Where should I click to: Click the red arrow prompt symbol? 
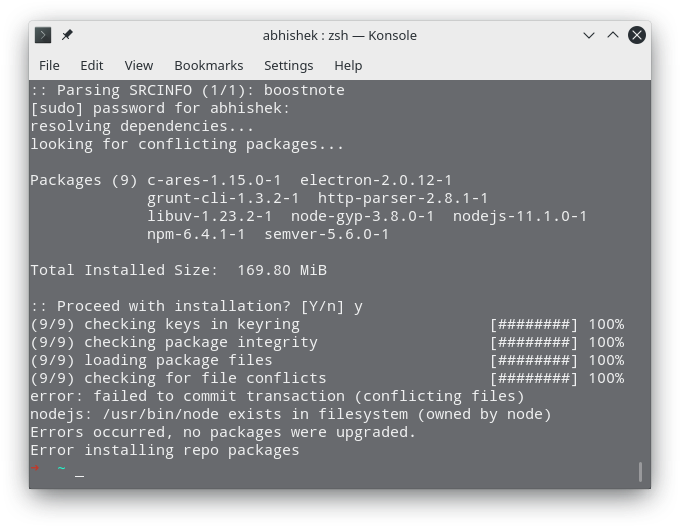[35, 467]
